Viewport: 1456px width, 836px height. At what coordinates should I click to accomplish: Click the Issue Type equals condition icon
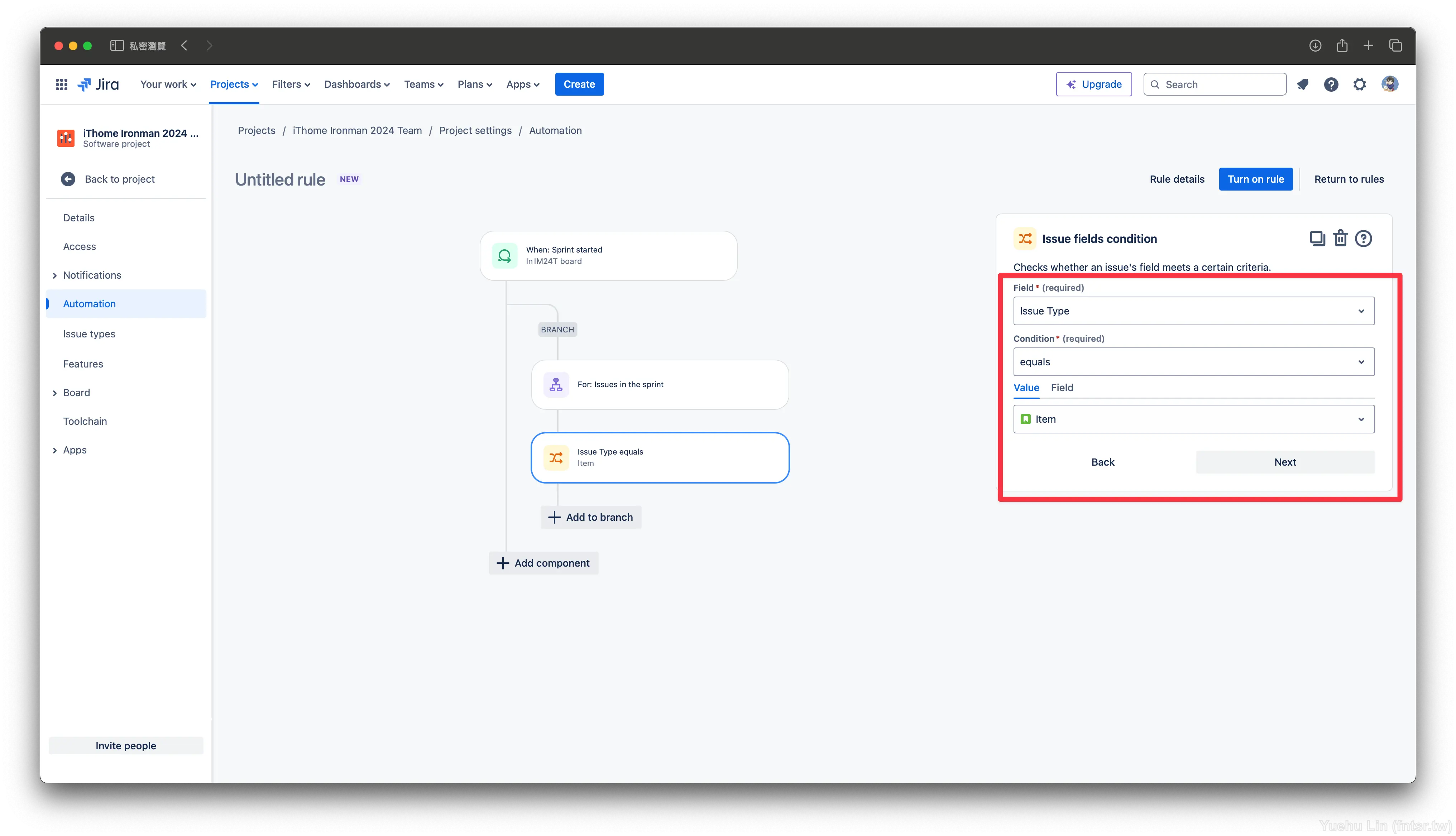557,457
